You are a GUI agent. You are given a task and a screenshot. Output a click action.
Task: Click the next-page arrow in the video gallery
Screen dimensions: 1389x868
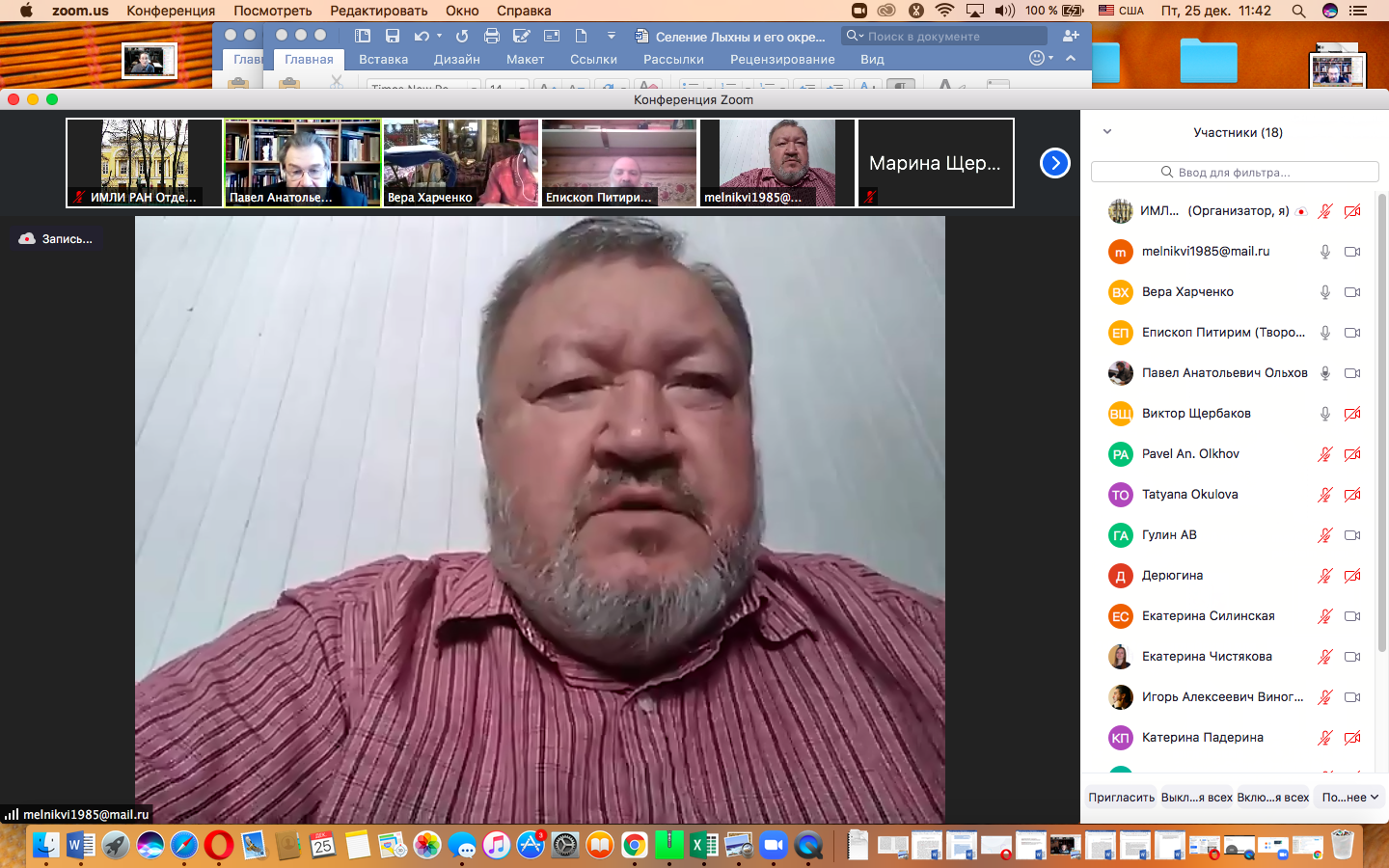tap(1055, 163)
